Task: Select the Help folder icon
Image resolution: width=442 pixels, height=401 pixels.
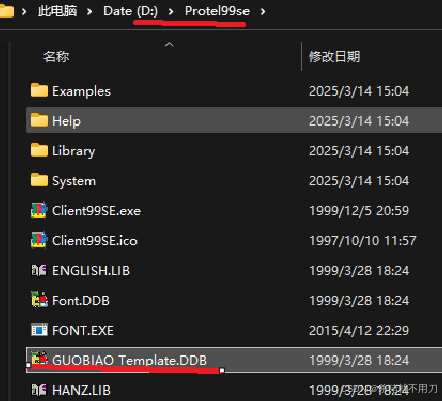Action: [x=39, y=120]
